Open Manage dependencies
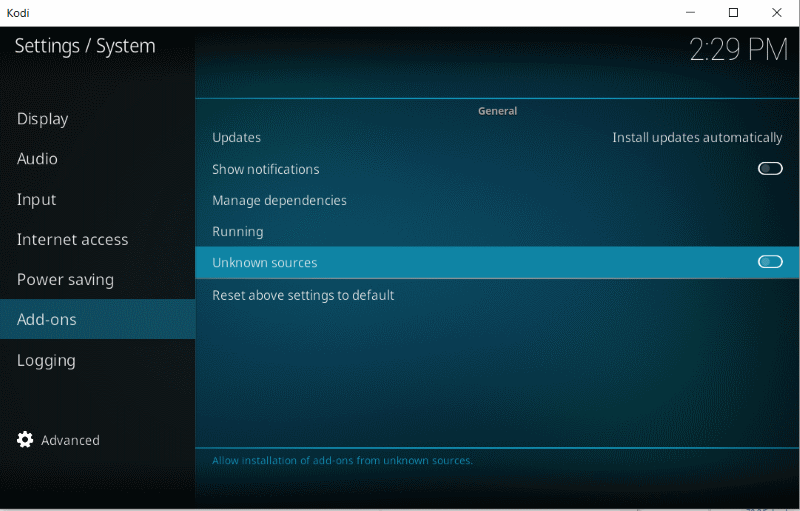The width and height of the screenshot is (800, 511). (497, 200)
